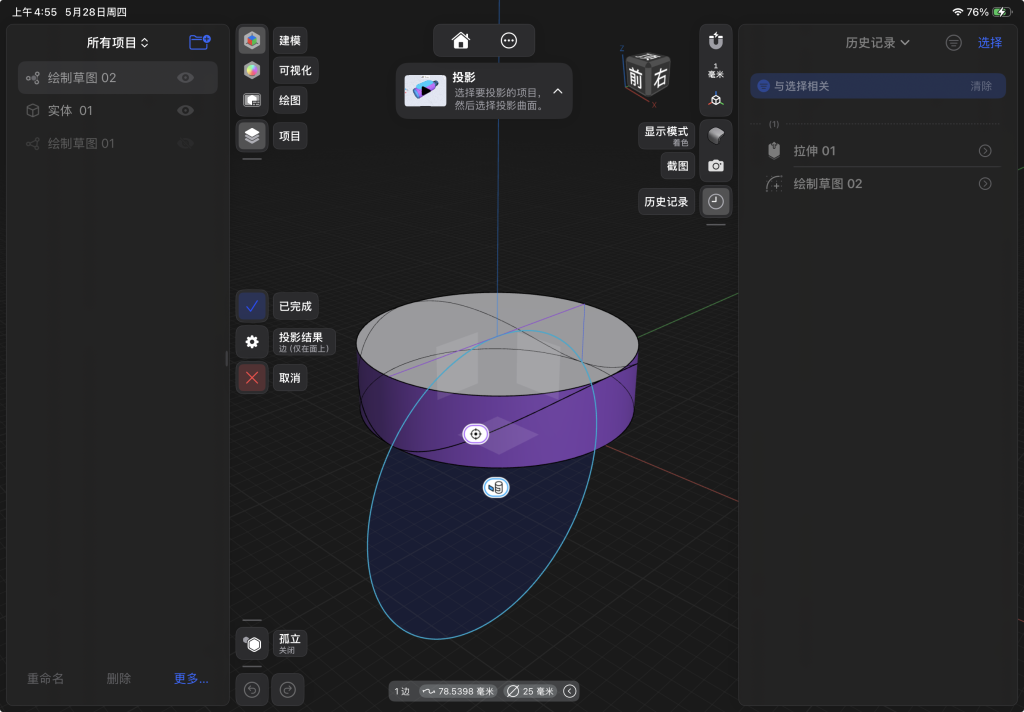Screen dimensions: 1024x712
Task: Show 绘制草图 01 with its eye icon
Action: click(185, 143)
